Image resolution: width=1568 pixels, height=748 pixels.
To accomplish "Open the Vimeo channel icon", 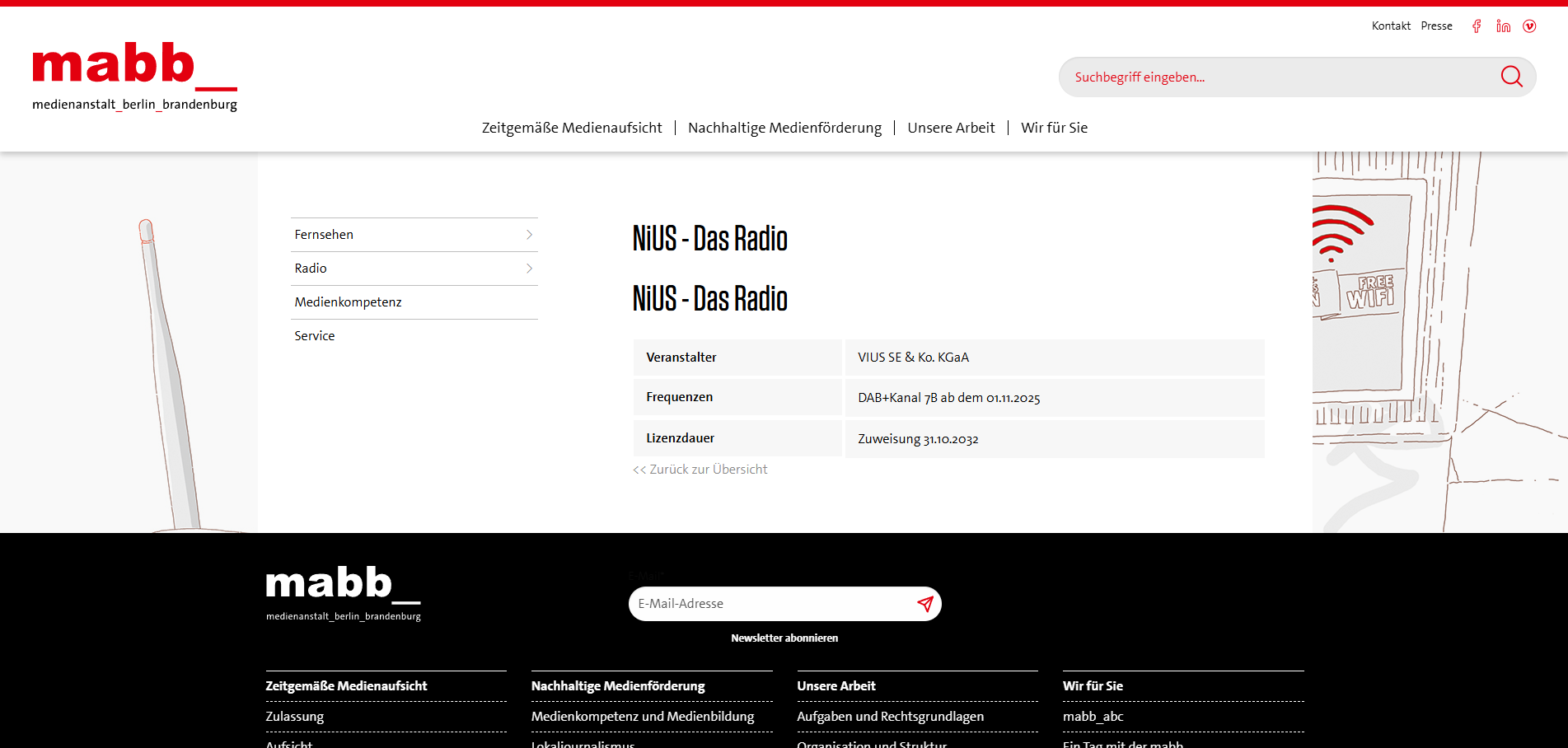I will (x=1529, y=26).
